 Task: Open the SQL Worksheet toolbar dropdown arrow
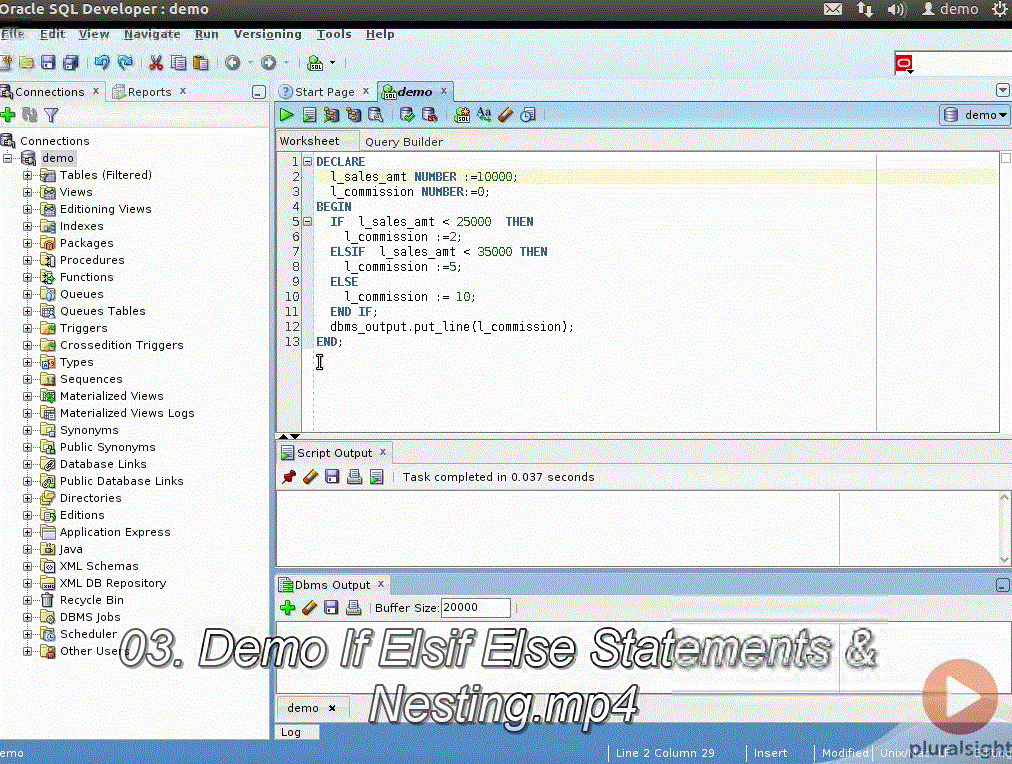click(332, 63)
